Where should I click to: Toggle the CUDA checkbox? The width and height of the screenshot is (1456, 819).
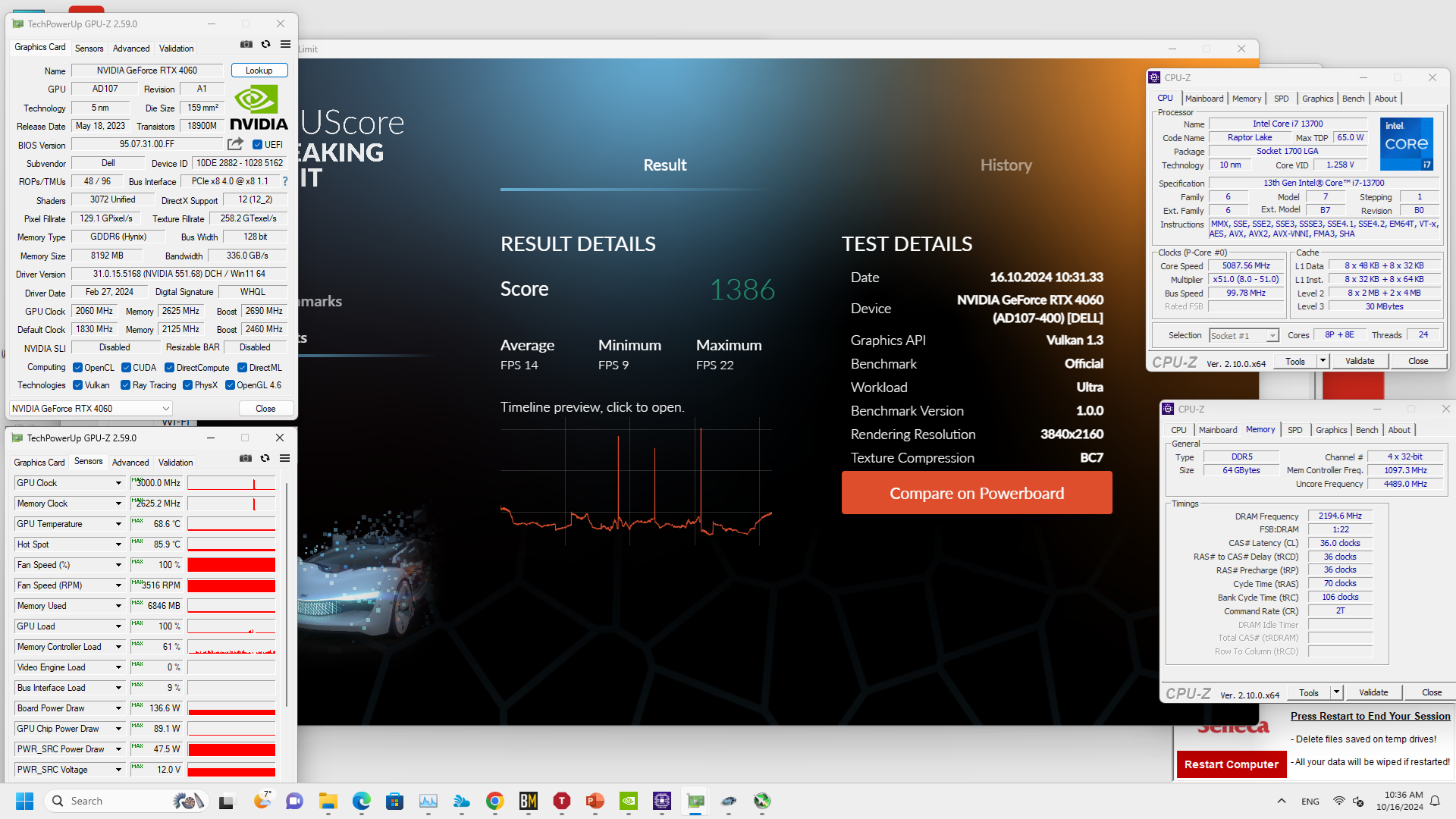point(126,368)
